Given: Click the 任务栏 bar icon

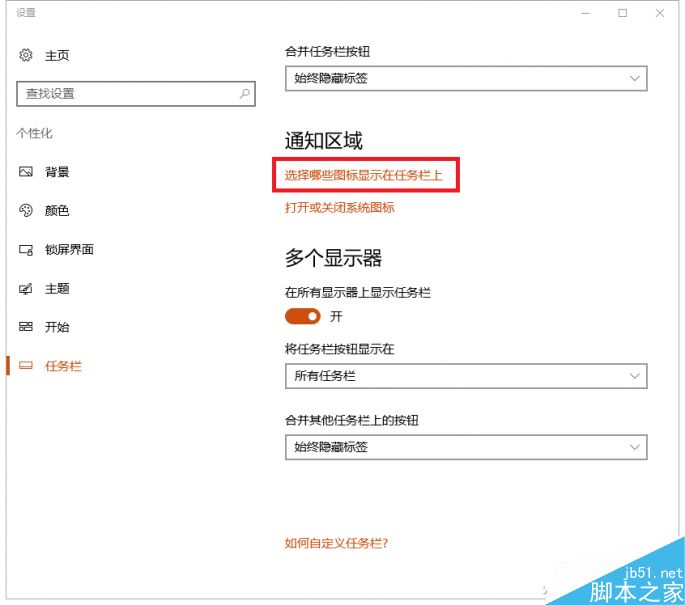Looking at the screenshot, I should tap(26, 366).
